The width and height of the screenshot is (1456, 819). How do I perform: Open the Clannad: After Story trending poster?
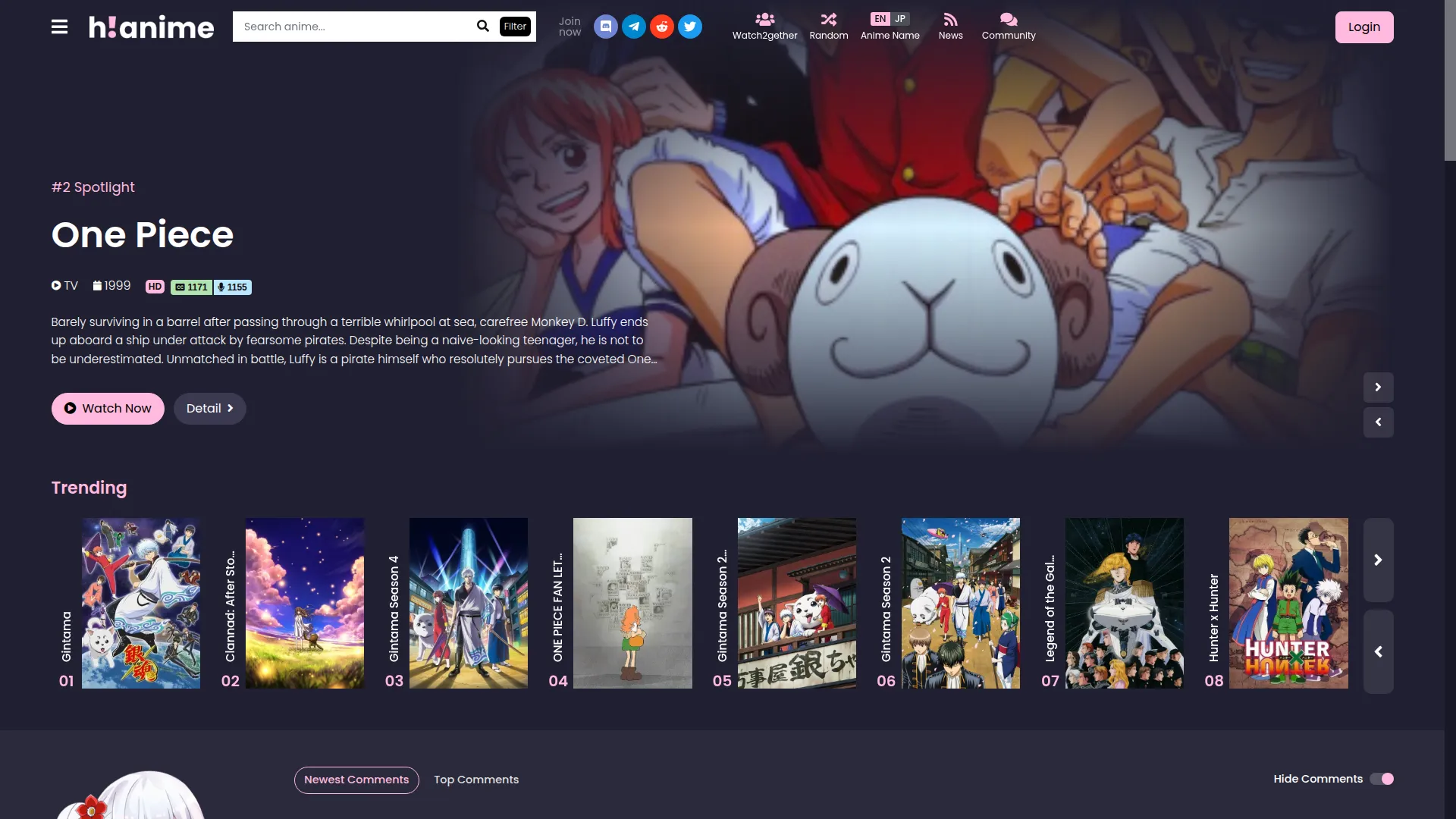pyautogui.click(x=305, y=604)
